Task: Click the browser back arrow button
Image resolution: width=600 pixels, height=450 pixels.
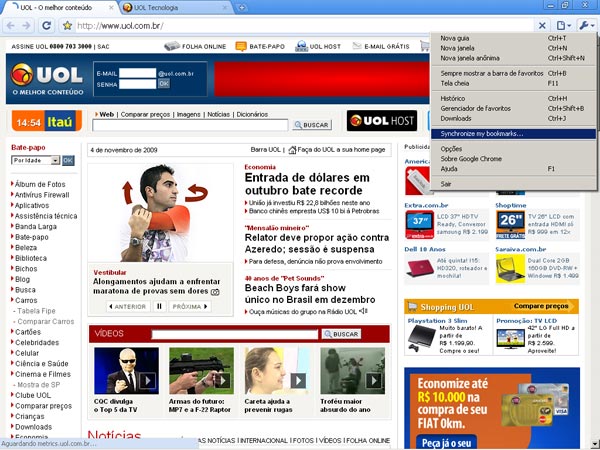Action: click(x=10, y=26)
